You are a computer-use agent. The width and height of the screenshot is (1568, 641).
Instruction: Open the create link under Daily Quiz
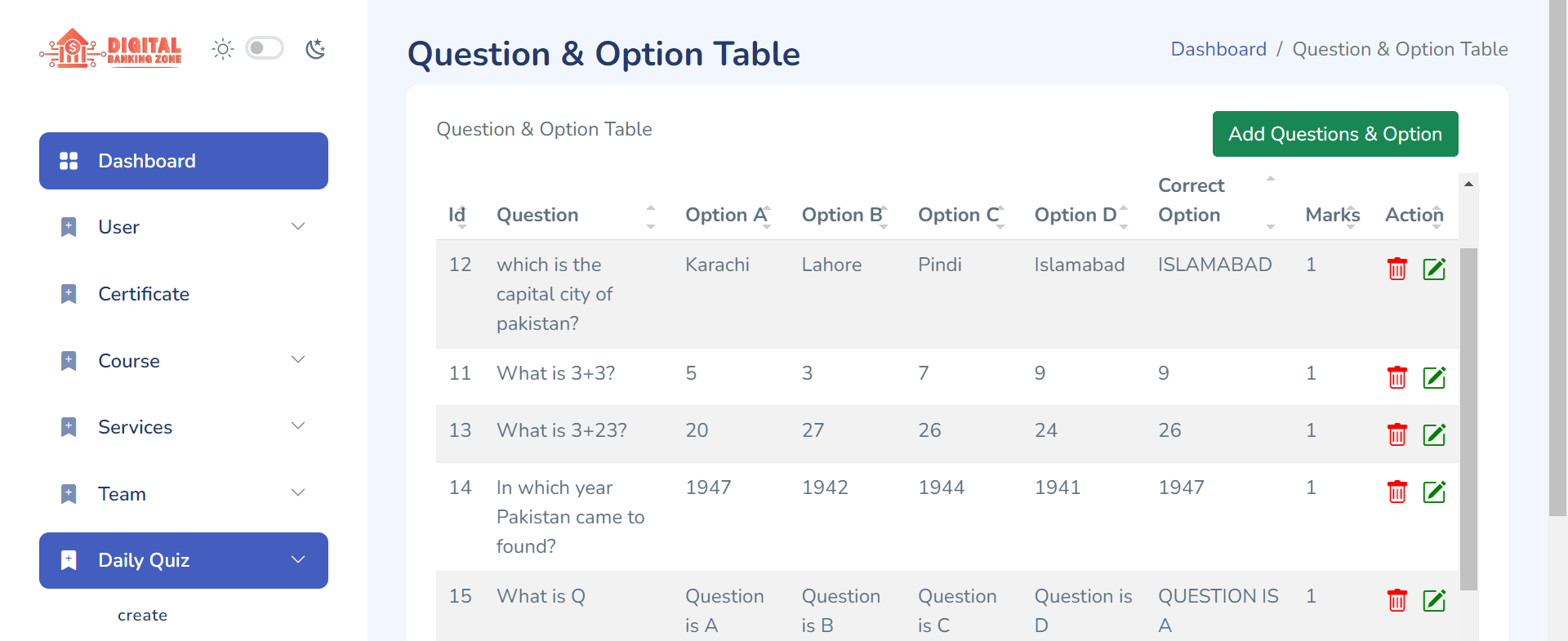click(x=142, y=615)
